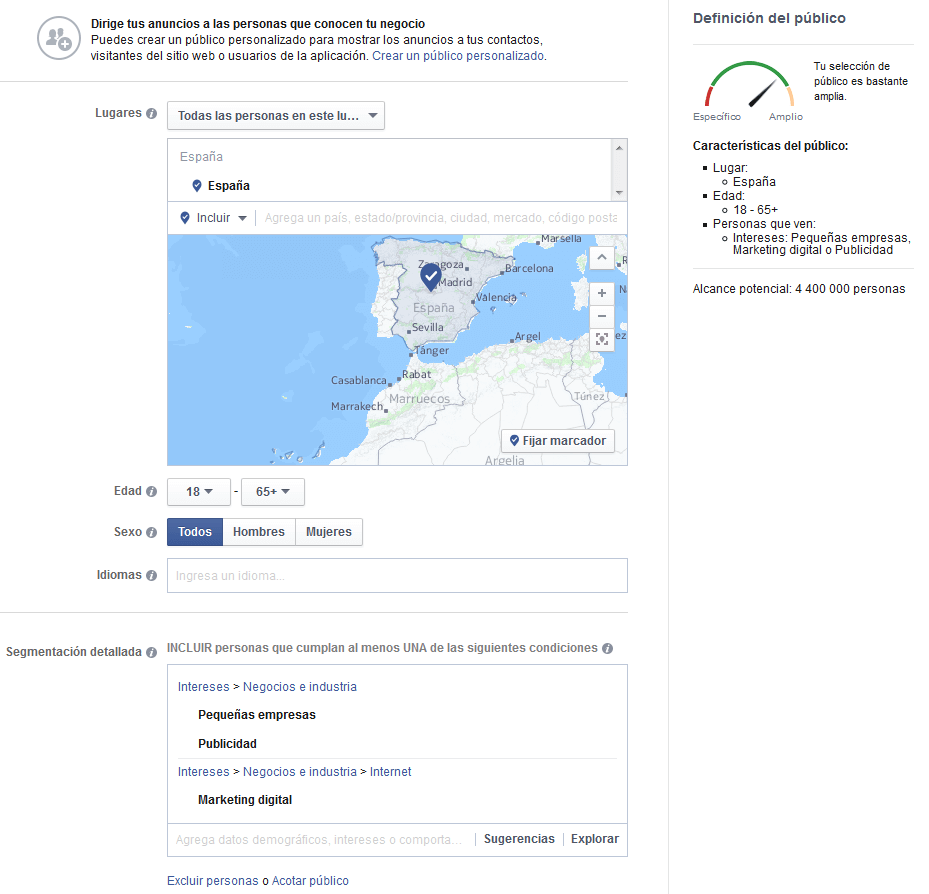The image size is (929, 894).
Task: Click the map fit-to-bounds target icon
Action: 601,339
